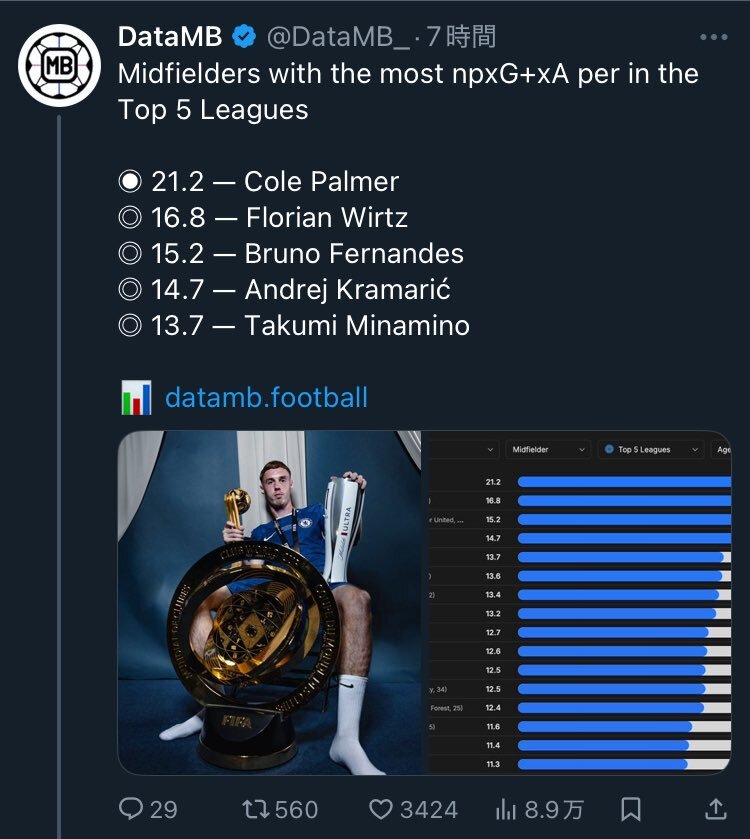Click the blue verified badge

244,36
